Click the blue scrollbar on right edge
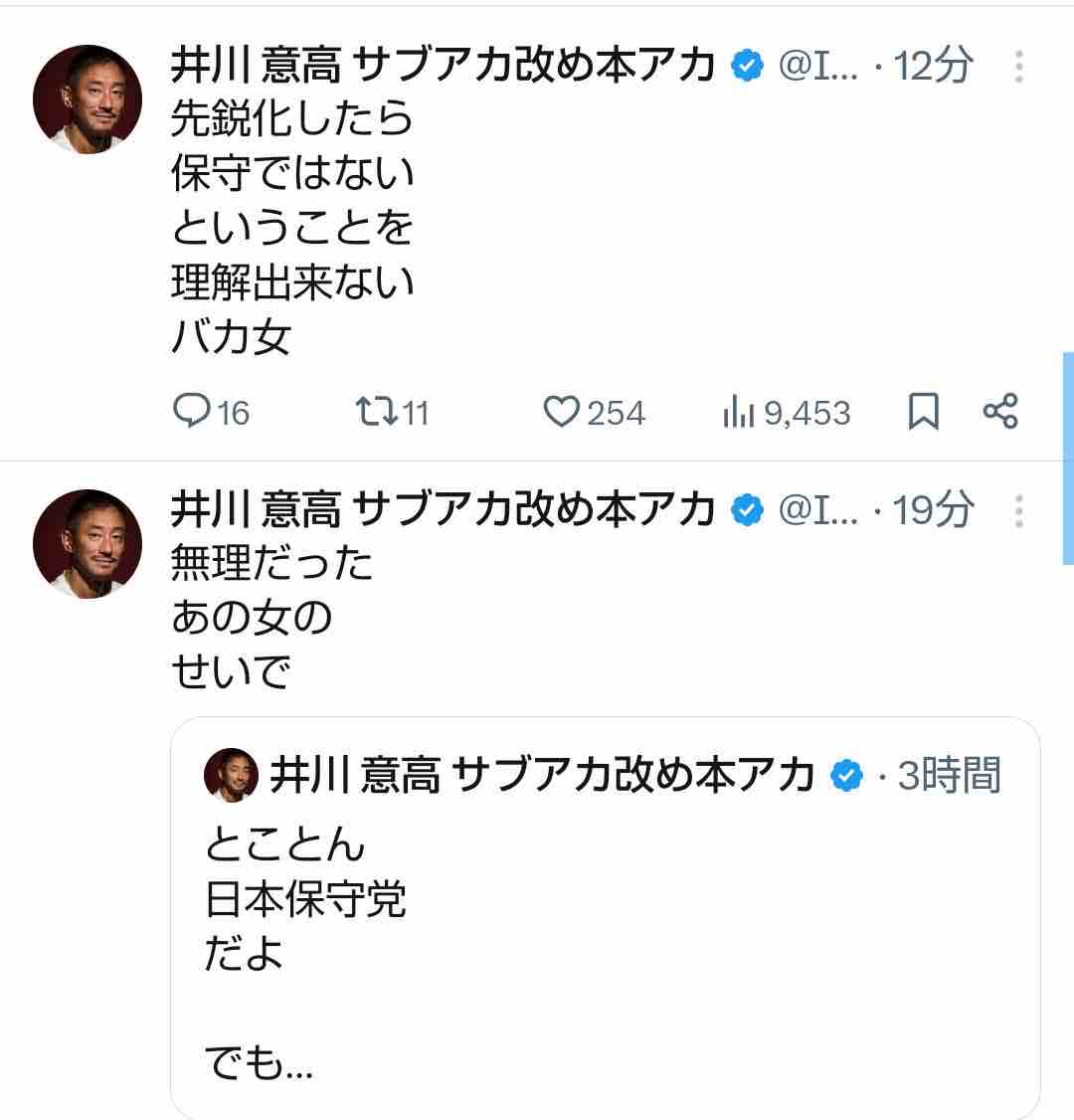The width and height of the screenshot is (1074, 1120). click(1068, 458)
